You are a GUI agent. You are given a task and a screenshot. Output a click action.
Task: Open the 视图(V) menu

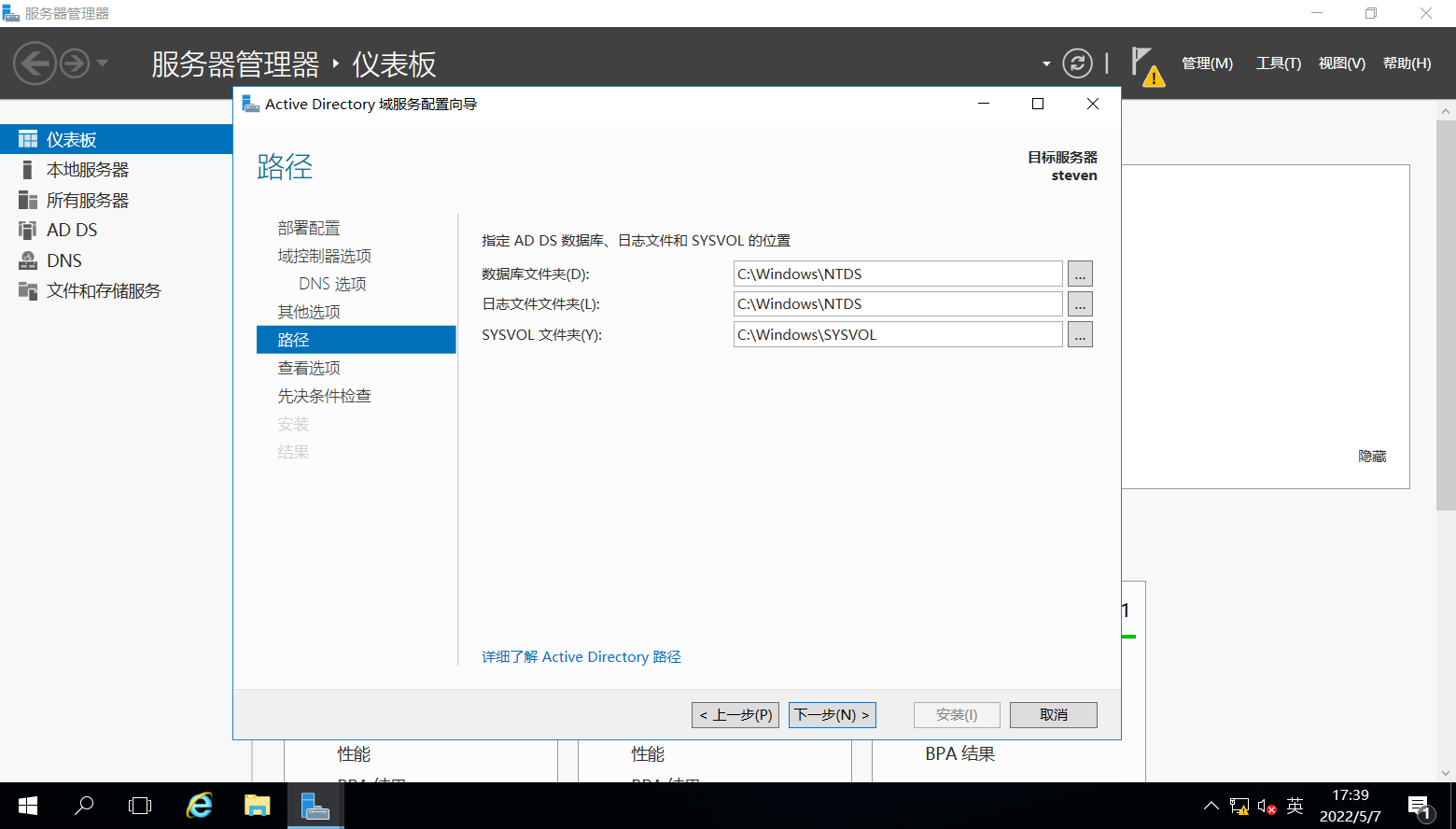click(x=1341, y=63)
